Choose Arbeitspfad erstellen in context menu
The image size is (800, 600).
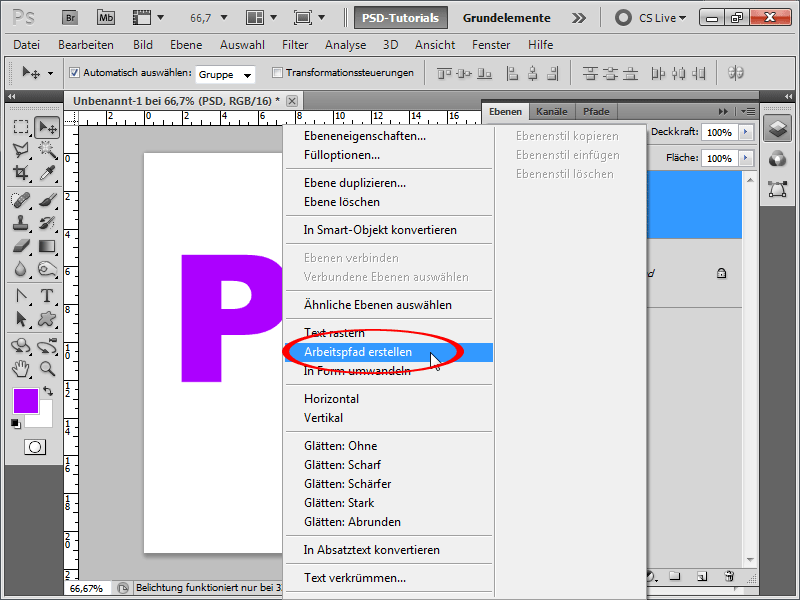[389, 352]
